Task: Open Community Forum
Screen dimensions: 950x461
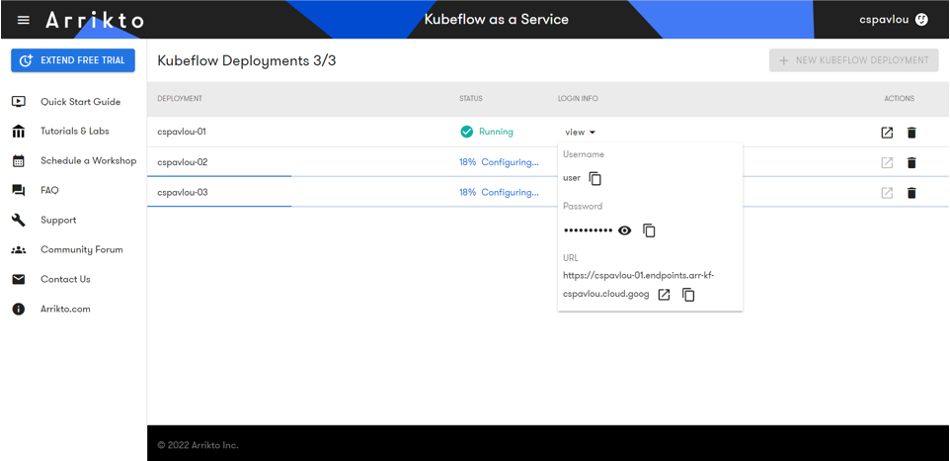Action: (82, 250)
